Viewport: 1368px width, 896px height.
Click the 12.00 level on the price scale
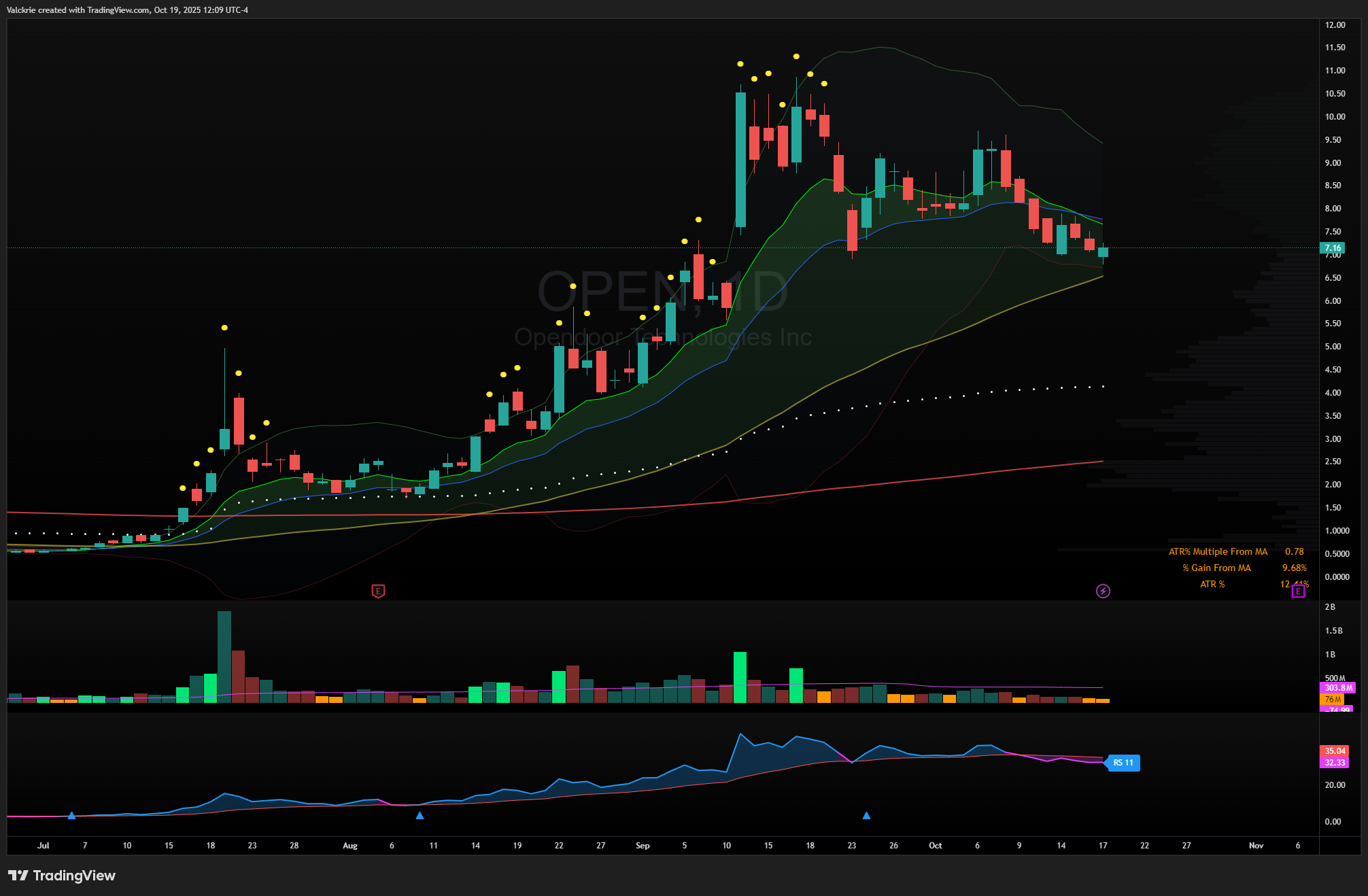(x=1335, y=24)
